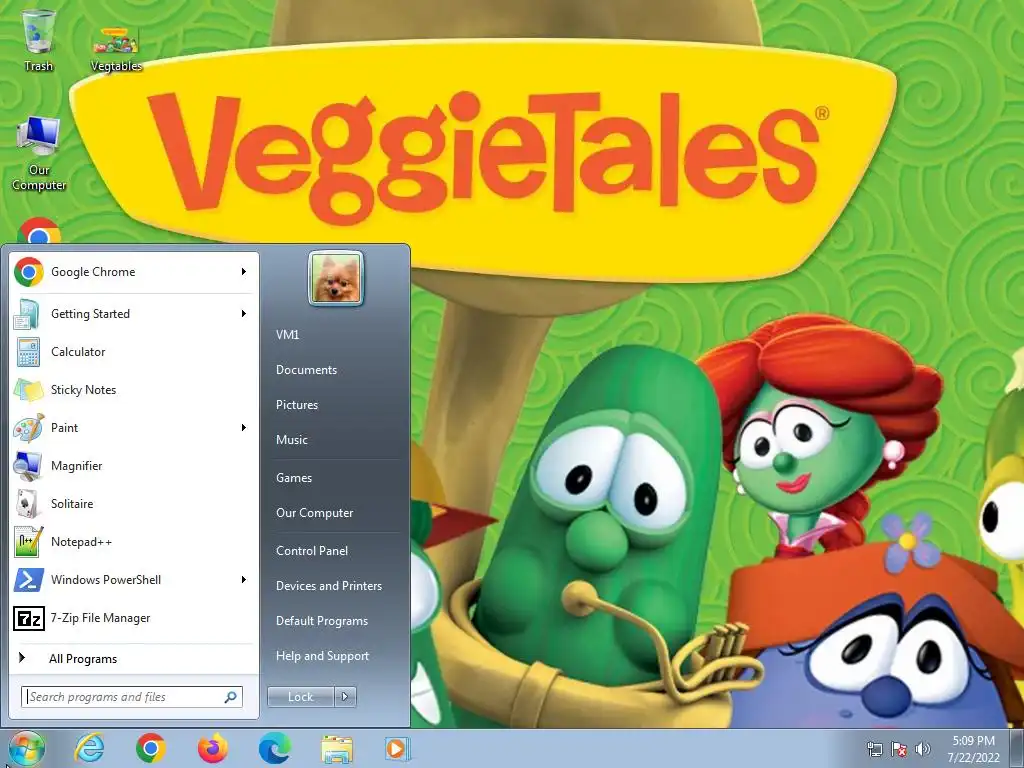Open File Explorer from the taskbar
The height and width of the screenshot is (768, 1024).
337,749
